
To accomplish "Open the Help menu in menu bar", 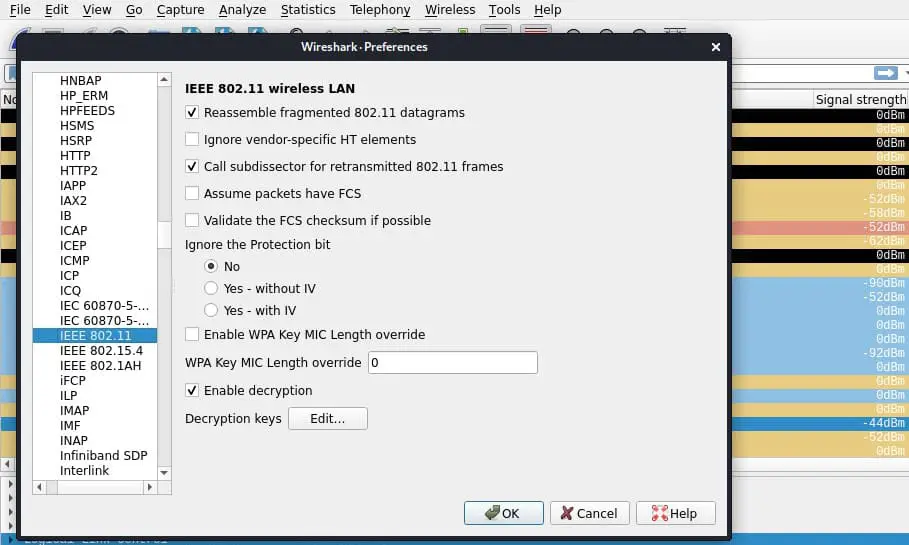I will point(548,10).
